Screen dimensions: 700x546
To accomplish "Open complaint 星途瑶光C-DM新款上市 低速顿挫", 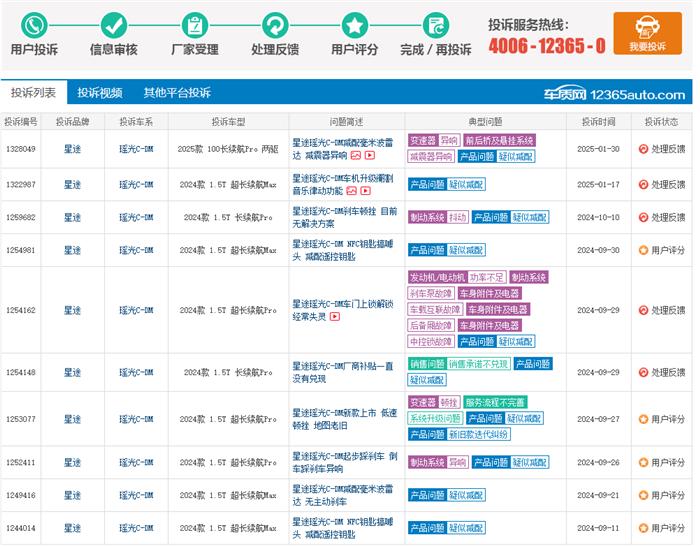I will [x=344, y=419].
